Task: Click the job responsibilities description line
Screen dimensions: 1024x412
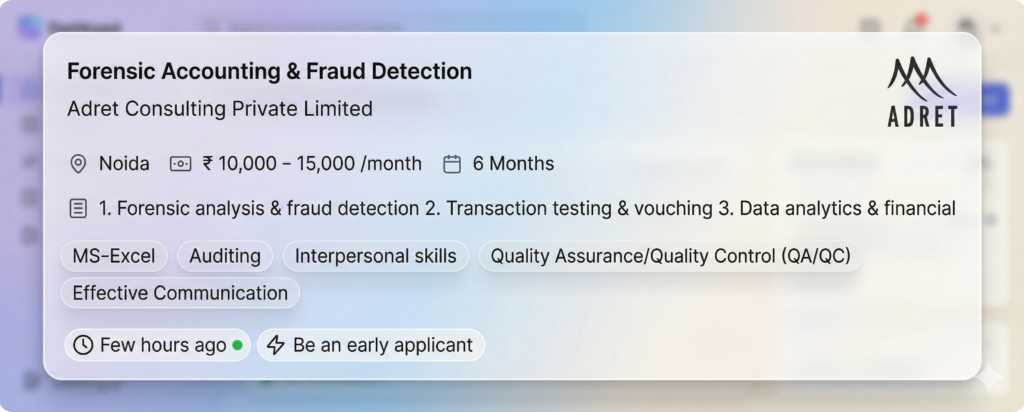Action: point(527,209)
